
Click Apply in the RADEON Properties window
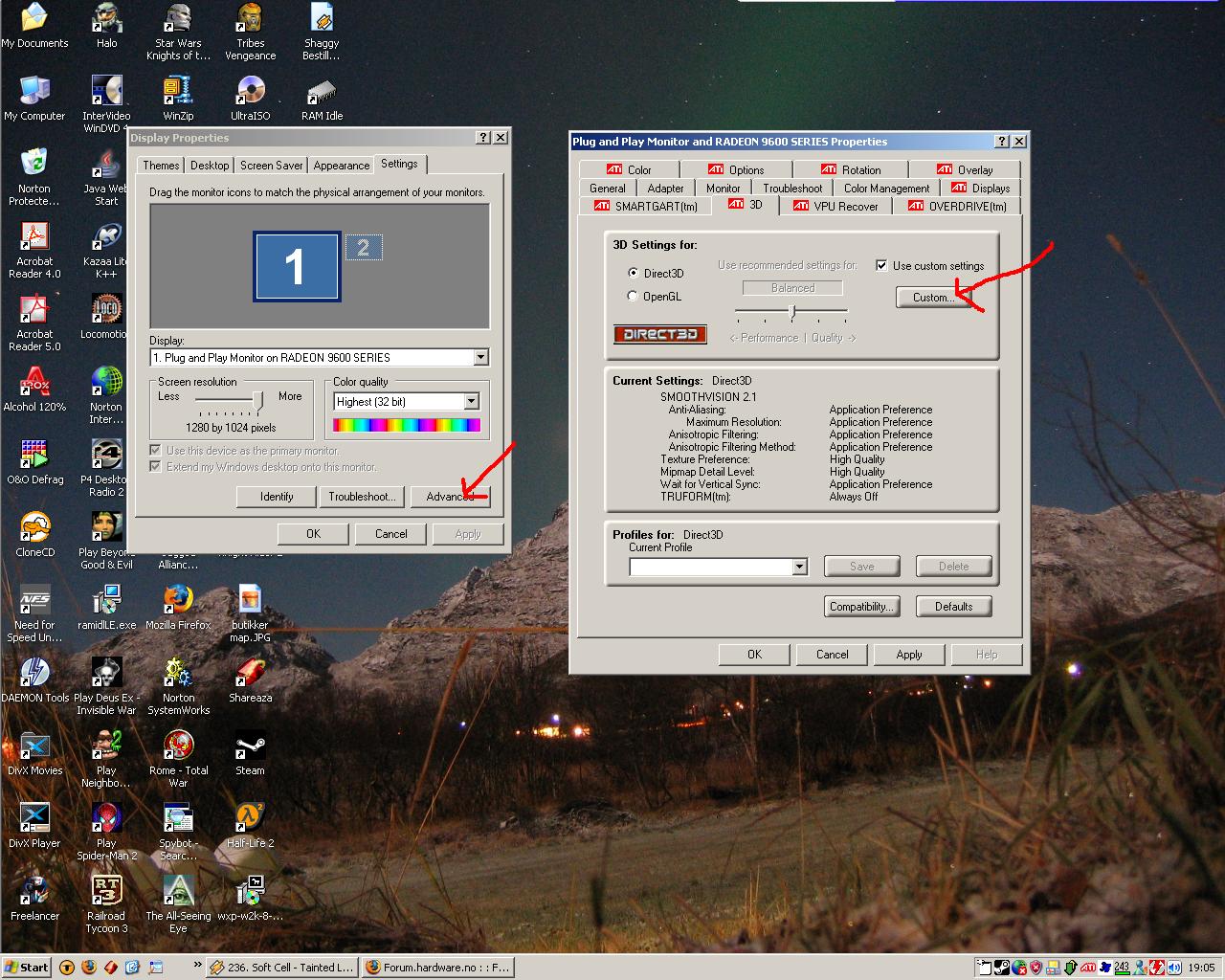909,655
